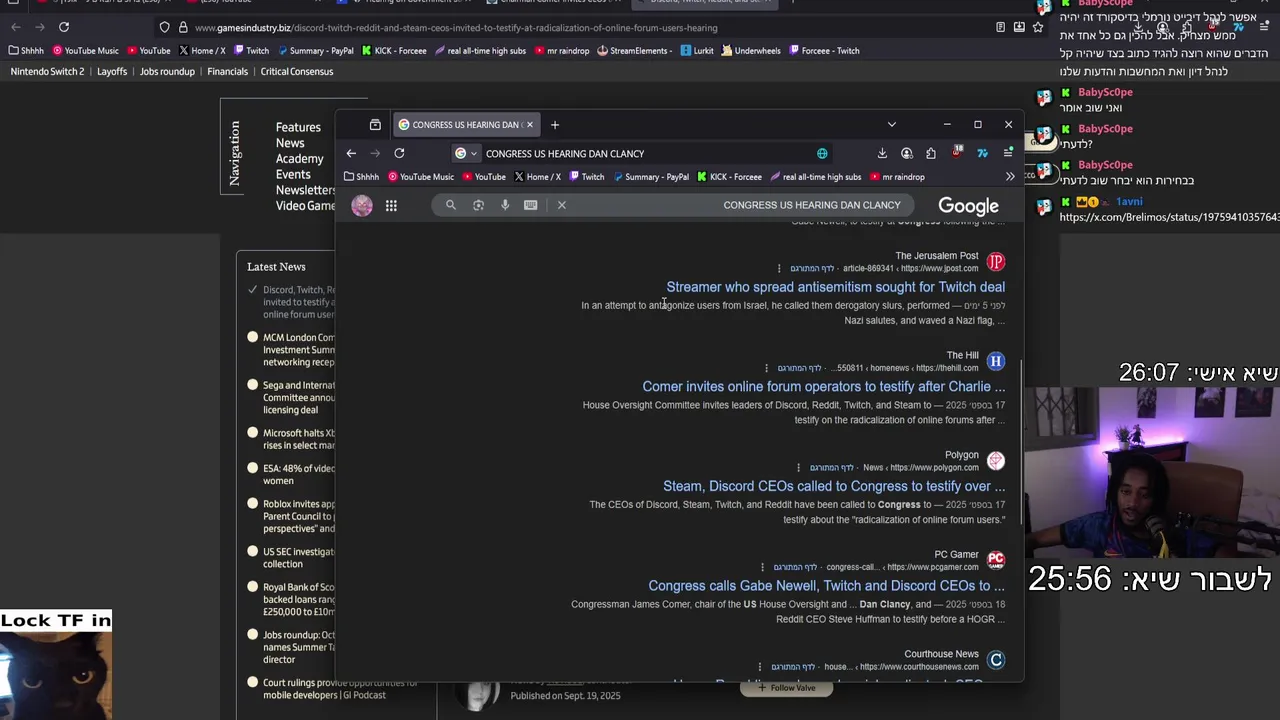Image resolution: width=1280 pixels, height=720 pixels.
Task: Open the x.com Brelimos link in chat
Action: pos(1169,217)
